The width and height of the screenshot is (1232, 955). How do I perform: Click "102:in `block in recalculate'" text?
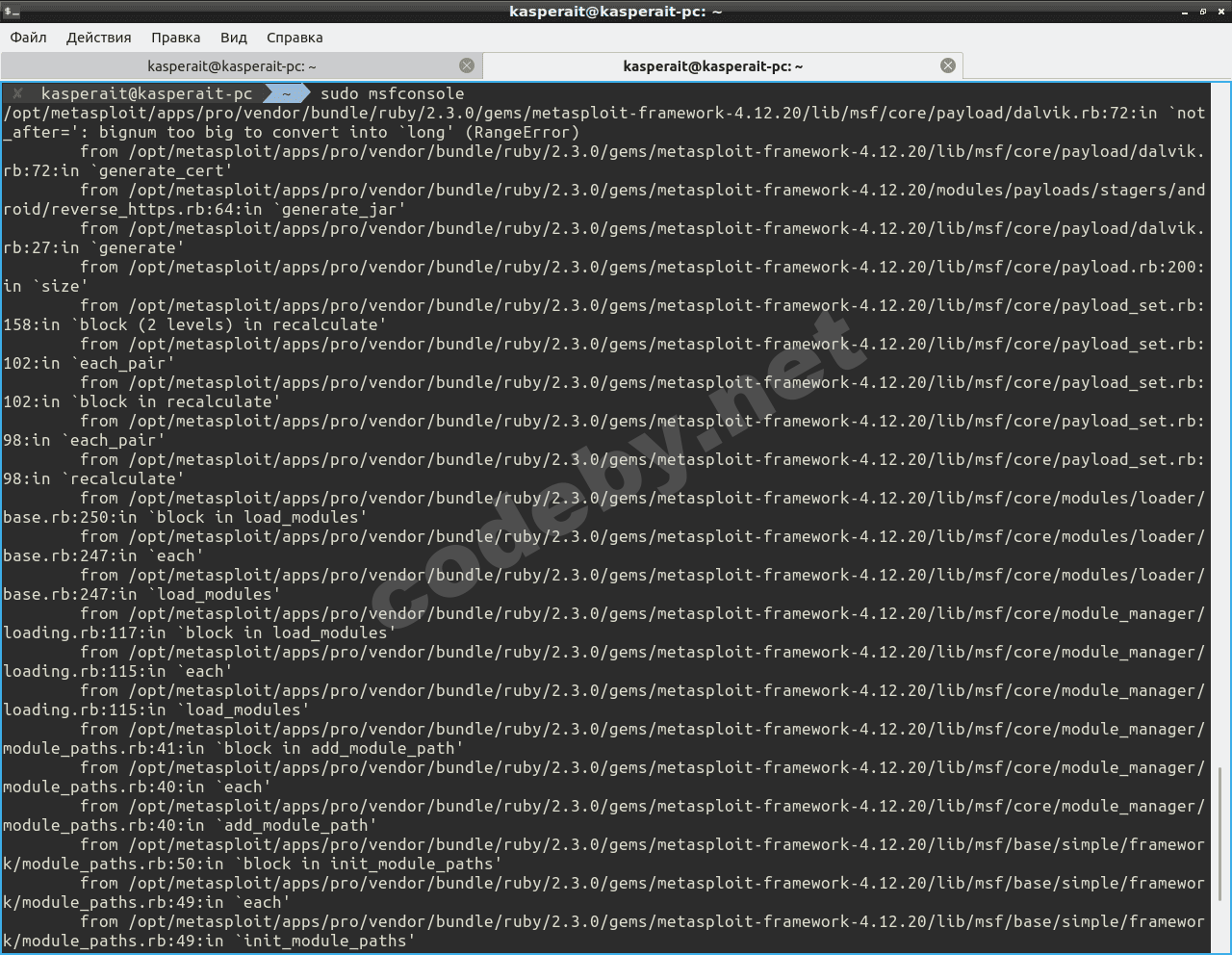pyautogui.click(x=141, y=401)
